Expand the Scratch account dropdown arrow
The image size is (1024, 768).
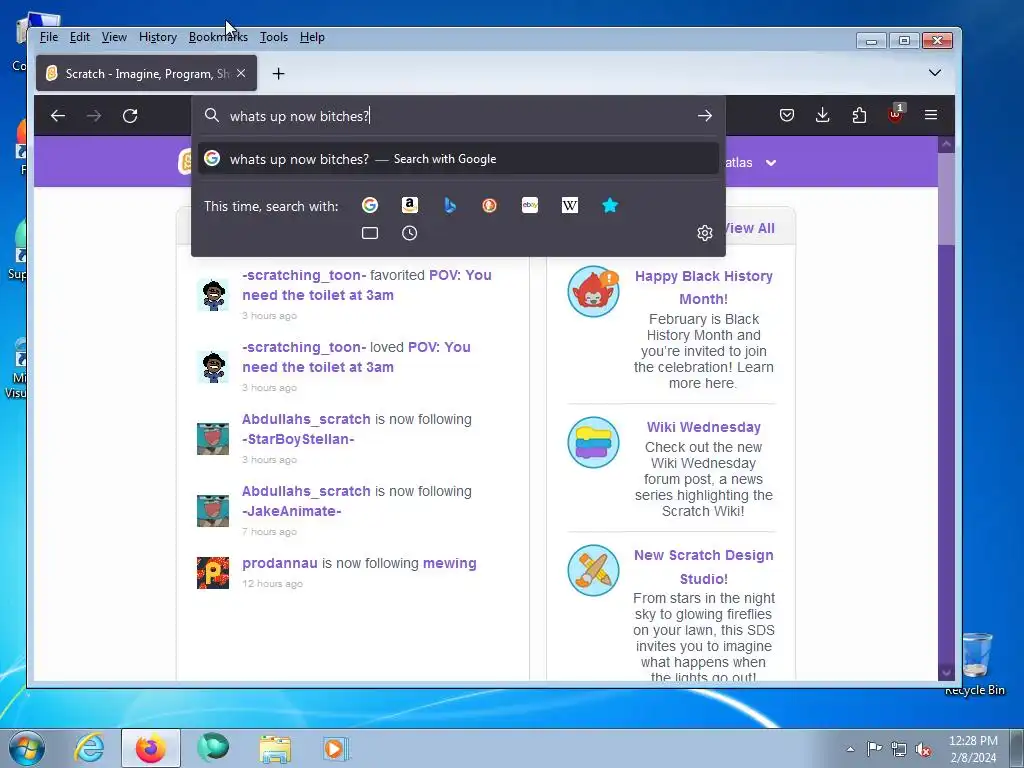tap(771, 163)
